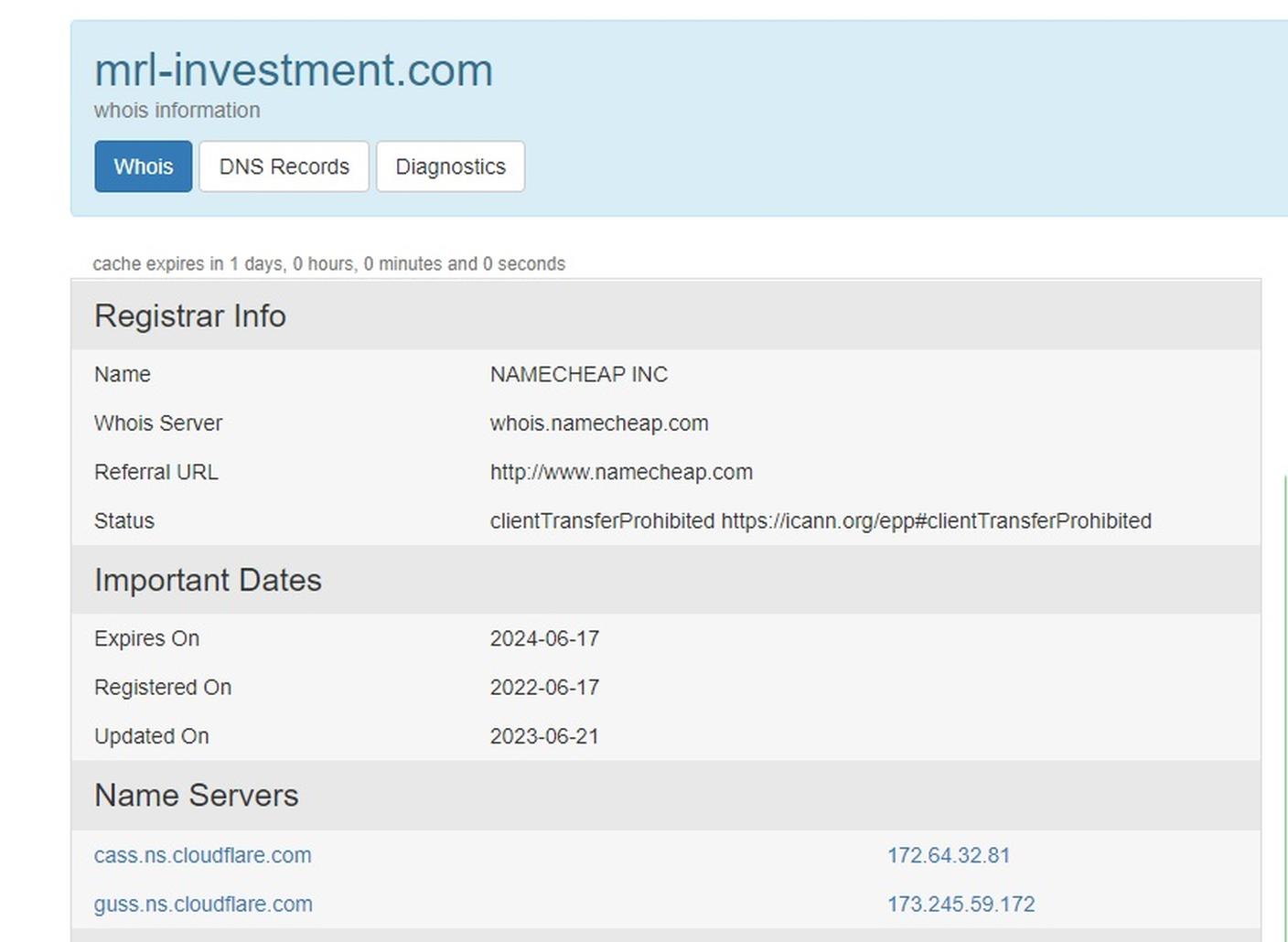1288x942 pixels.
Task: Click the Name label under Registrar Info
Action: [123, 374]
